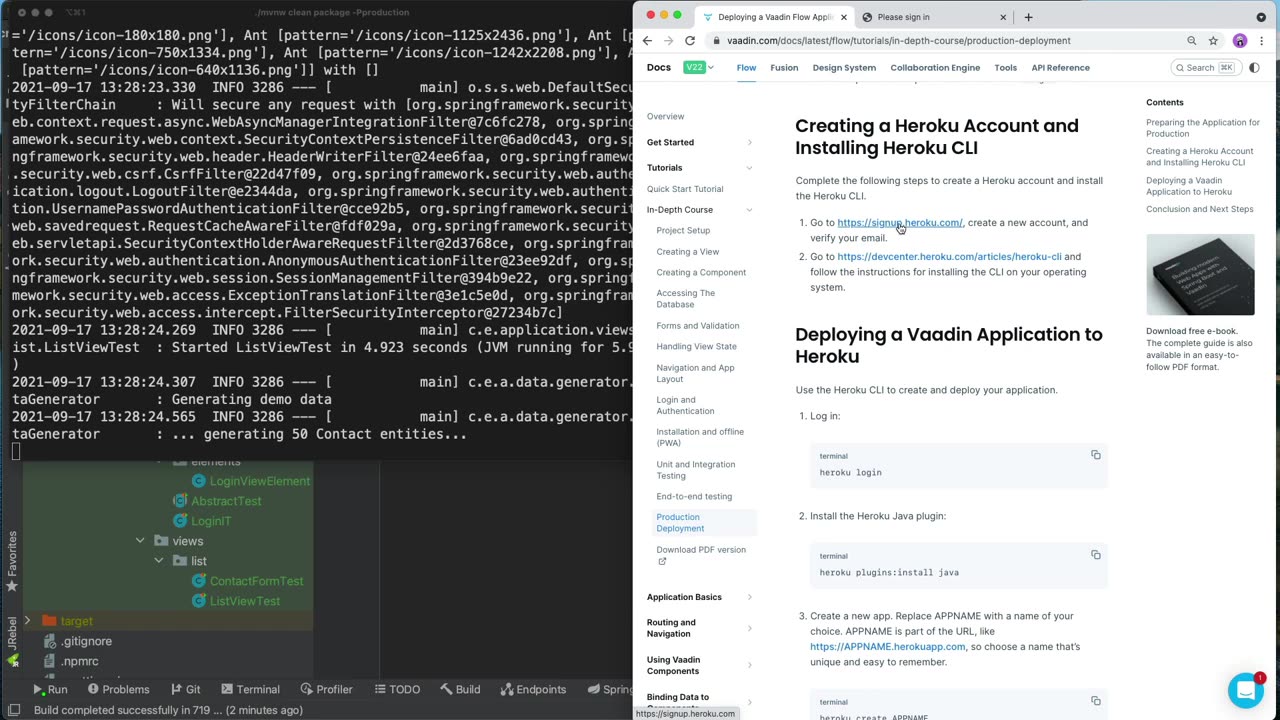Image resolution: width=1280 pixels, height=720 pixels.
Task: Open the signup.heroku.com link
Action: (x=900, y=223)
